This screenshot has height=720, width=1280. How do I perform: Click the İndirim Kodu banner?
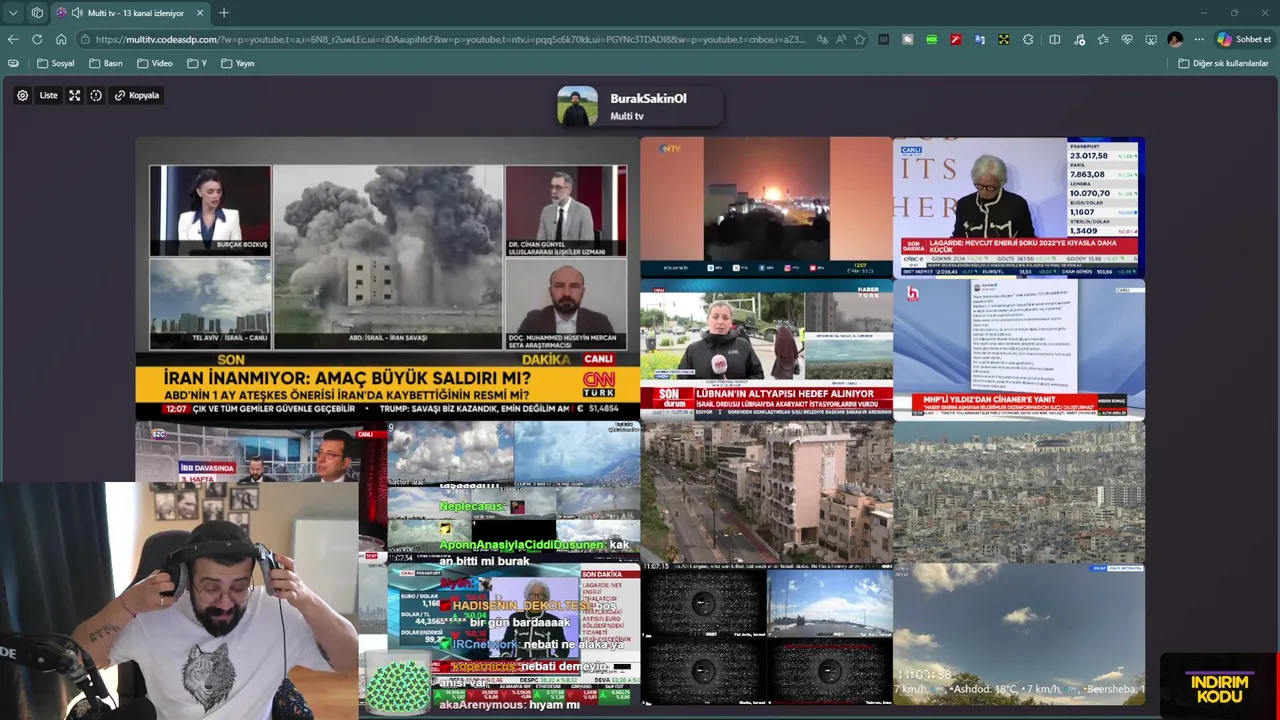(x=1218, y=687)
